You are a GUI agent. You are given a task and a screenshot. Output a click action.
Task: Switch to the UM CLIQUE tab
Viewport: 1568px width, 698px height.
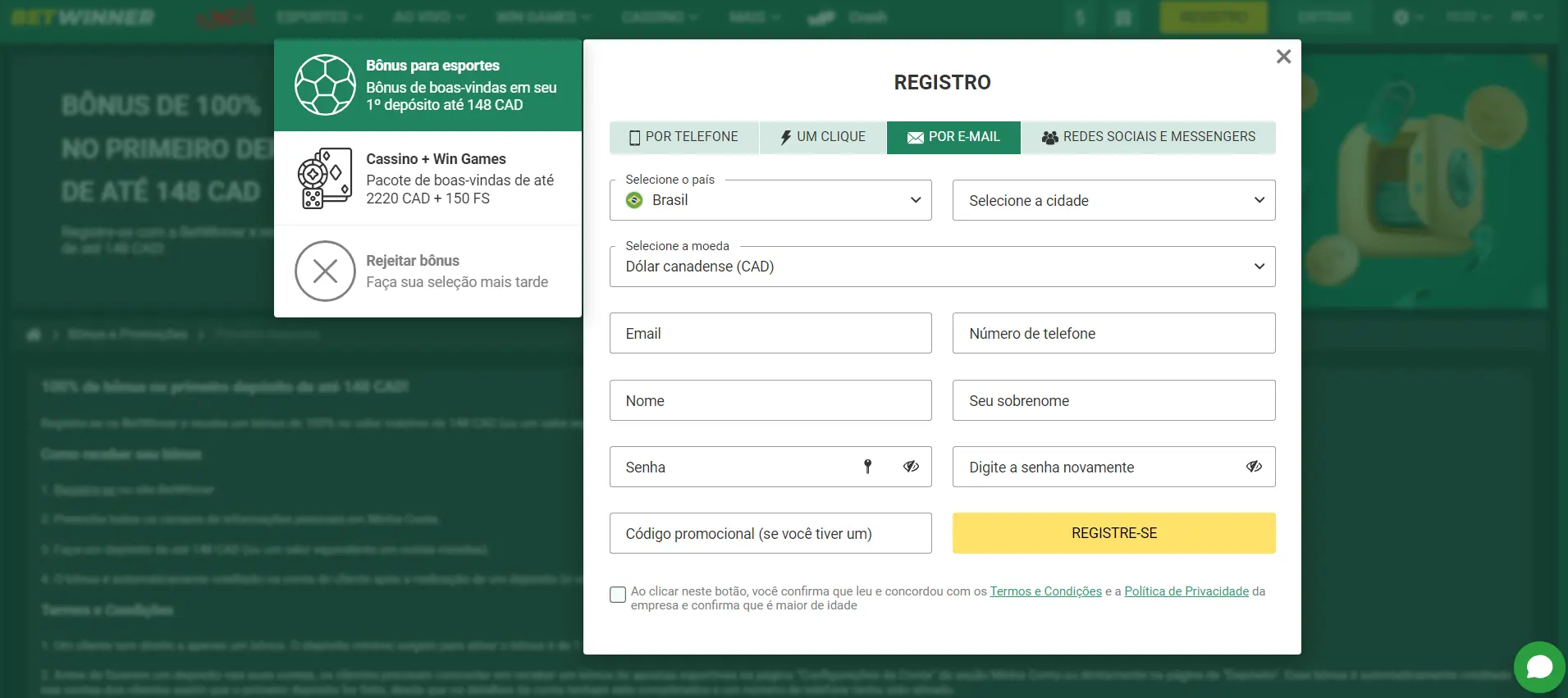[x=823, y=137]
